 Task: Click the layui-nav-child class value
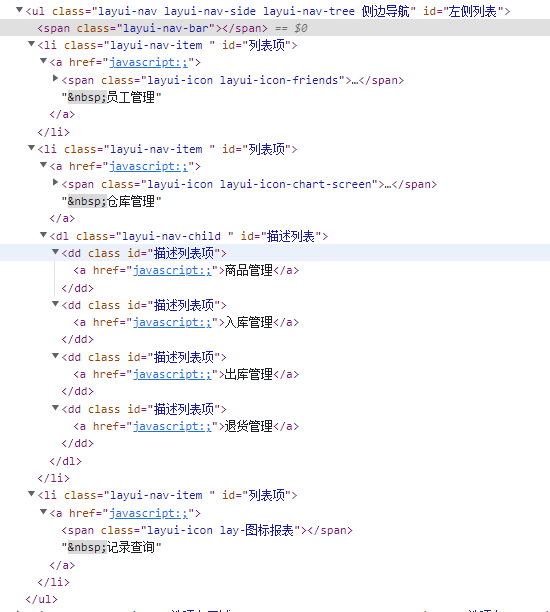[x=171, y=236]
